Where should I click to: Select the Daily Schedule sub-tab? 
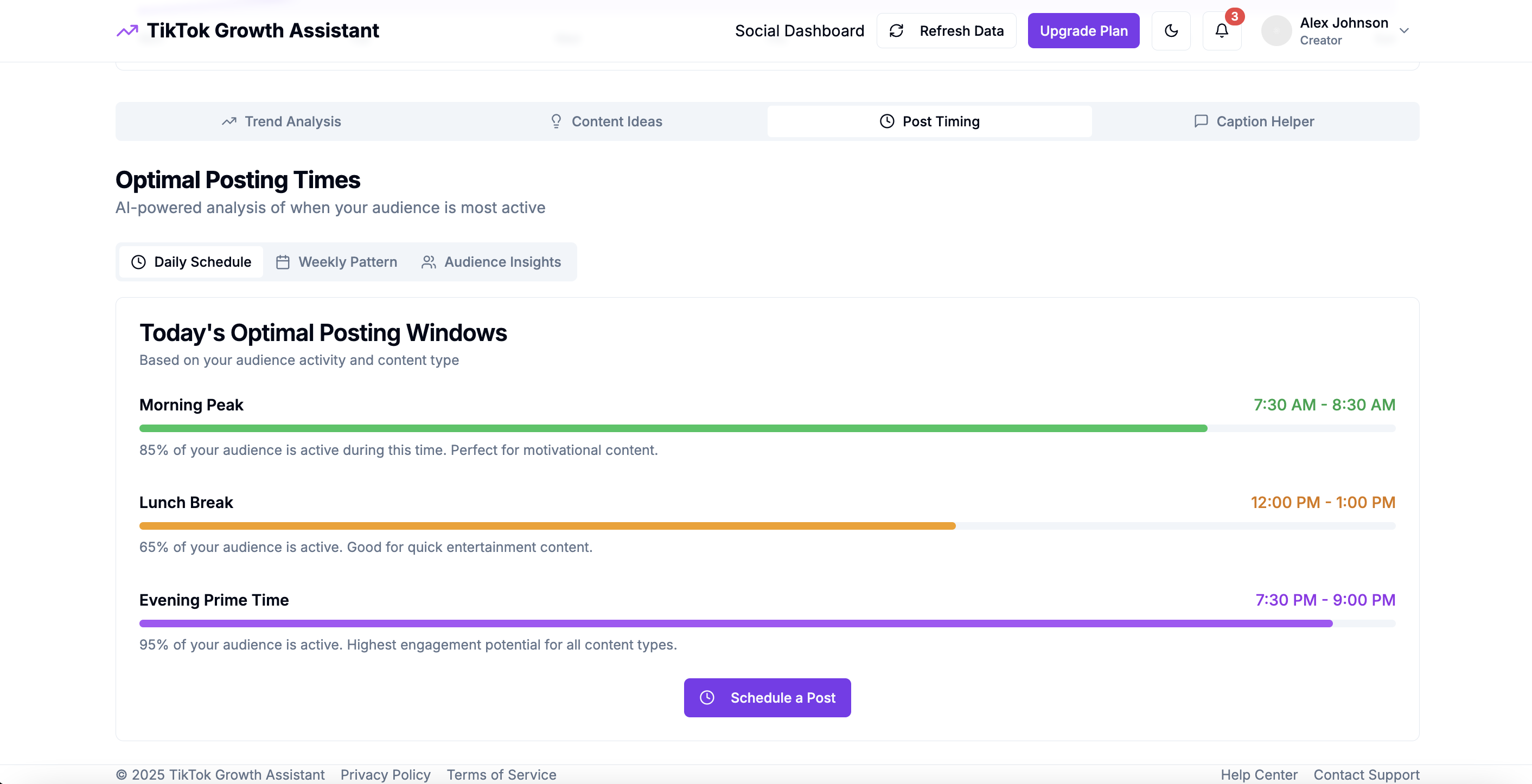click(191, 262)
